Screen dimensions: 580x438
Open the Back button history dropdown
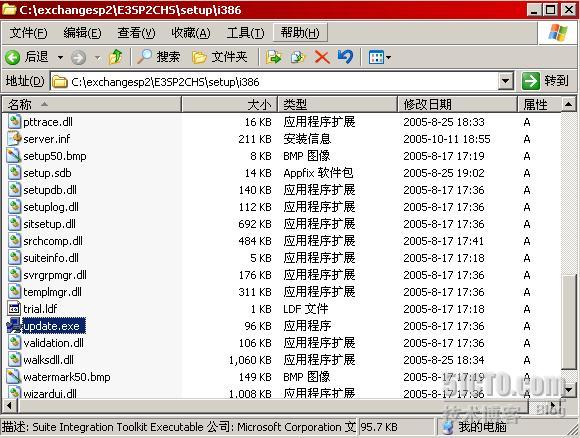coord(60,57)
